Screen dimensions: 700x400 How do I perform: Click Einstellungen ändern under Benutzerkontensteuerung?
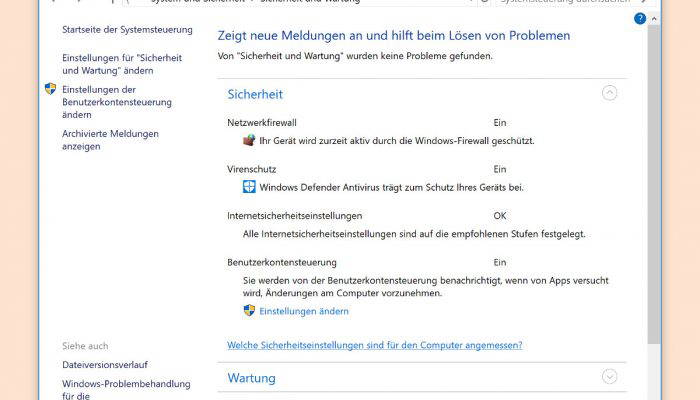(x=304, y=311)
